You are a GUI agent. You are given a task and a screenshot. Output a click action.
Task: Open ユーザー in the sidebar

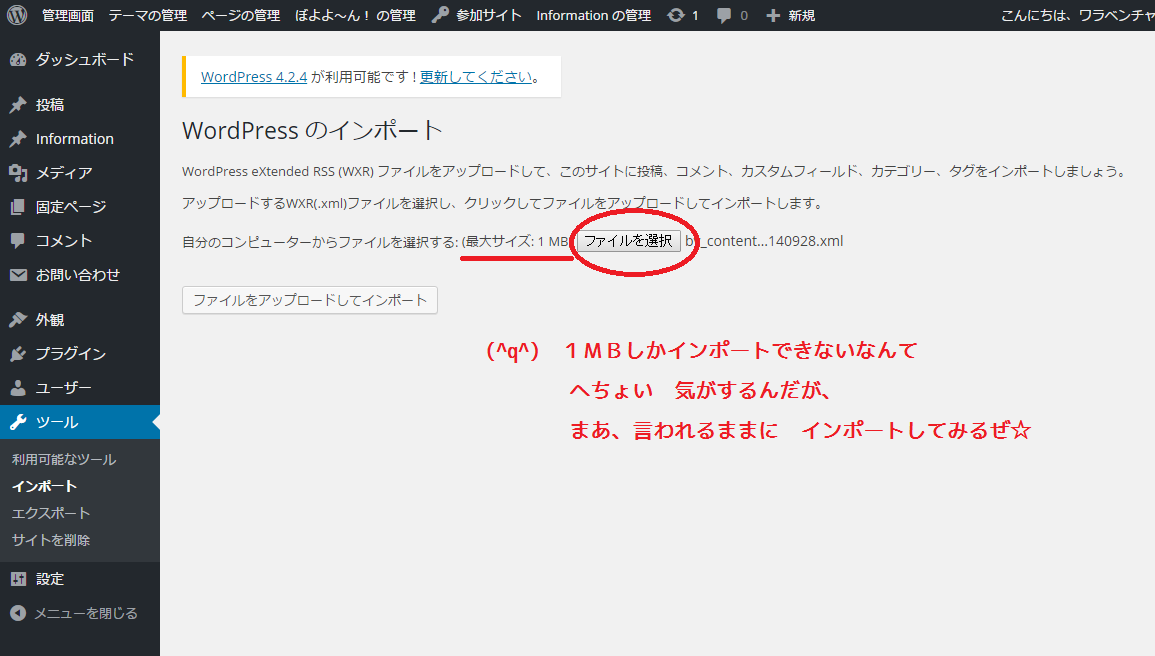64,387
